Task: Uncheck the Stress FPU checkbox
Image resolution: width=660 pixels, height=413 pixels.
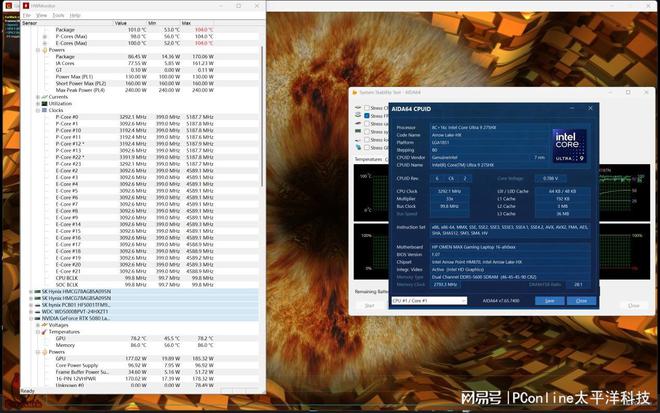Action: pyautogui.click(x=367, y=116)
